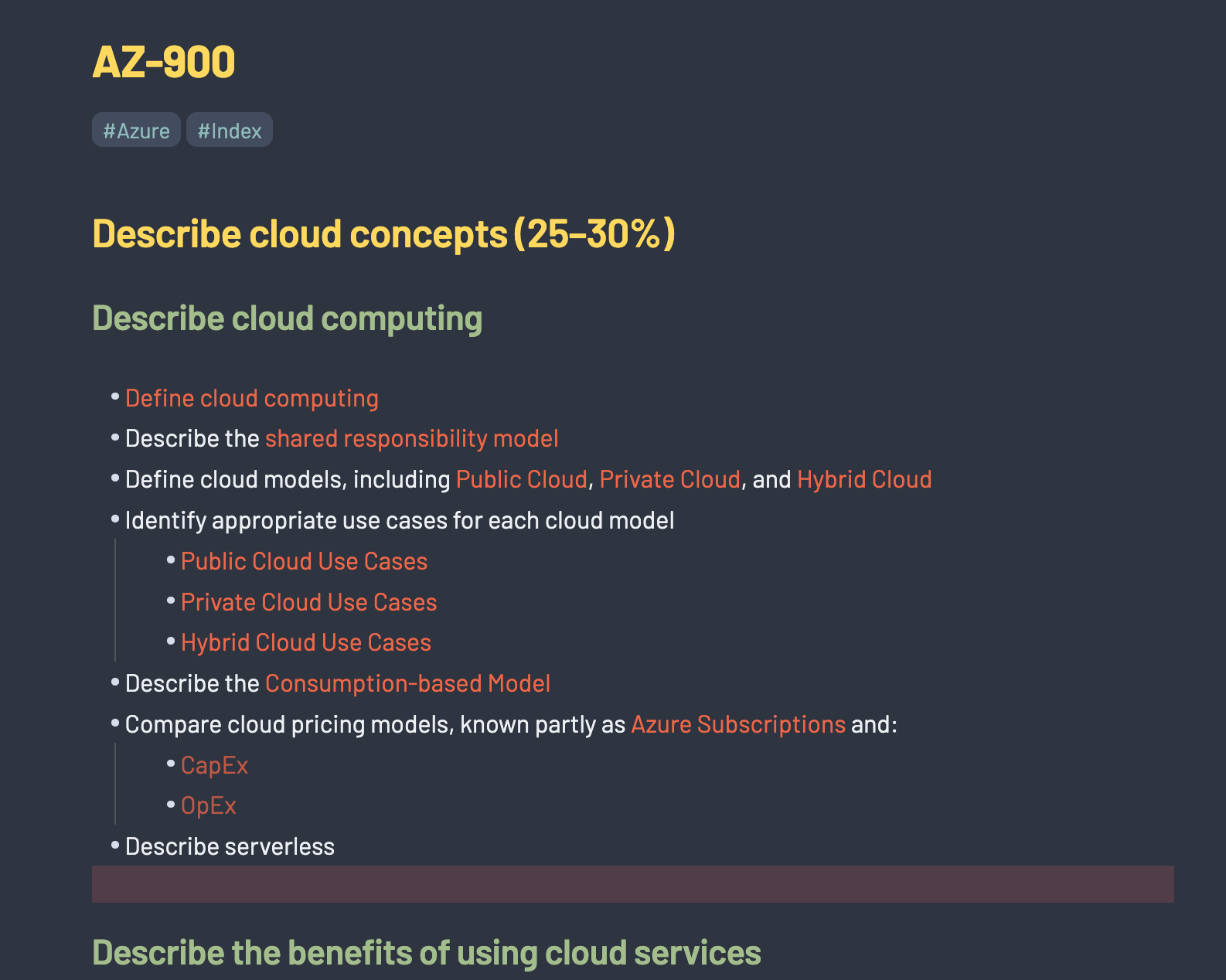
Task: Click the 'Compare cloud pricing models' text
Action: click(289, 724)
